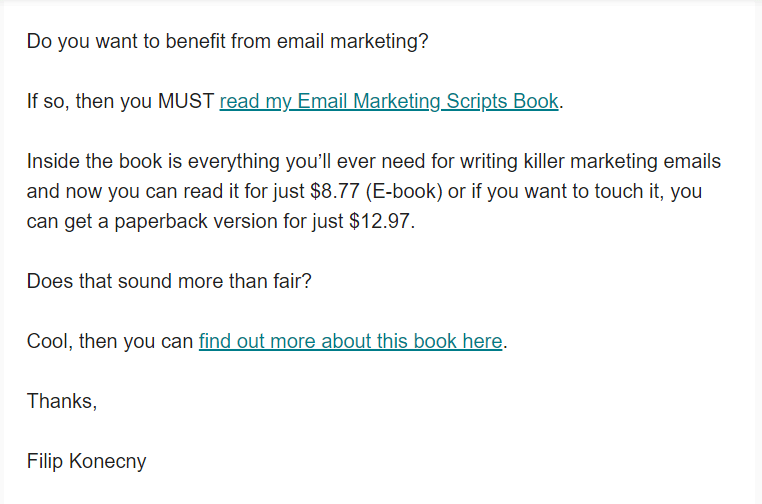
Task: Click the capitalized word MUST
Action: [186, 101]
